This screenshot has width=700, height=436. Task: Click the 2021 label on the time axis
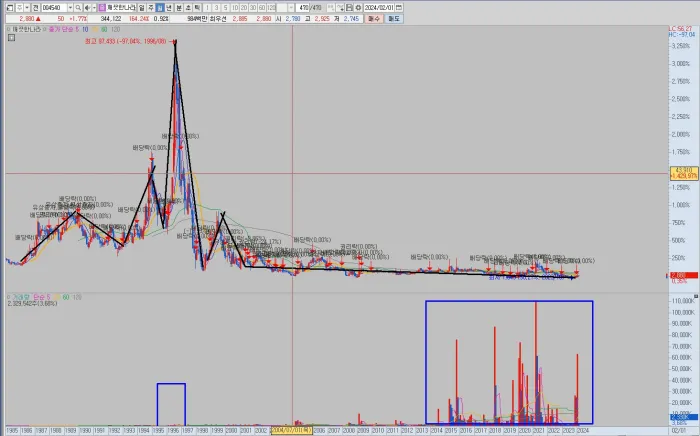tap(539, 430)
